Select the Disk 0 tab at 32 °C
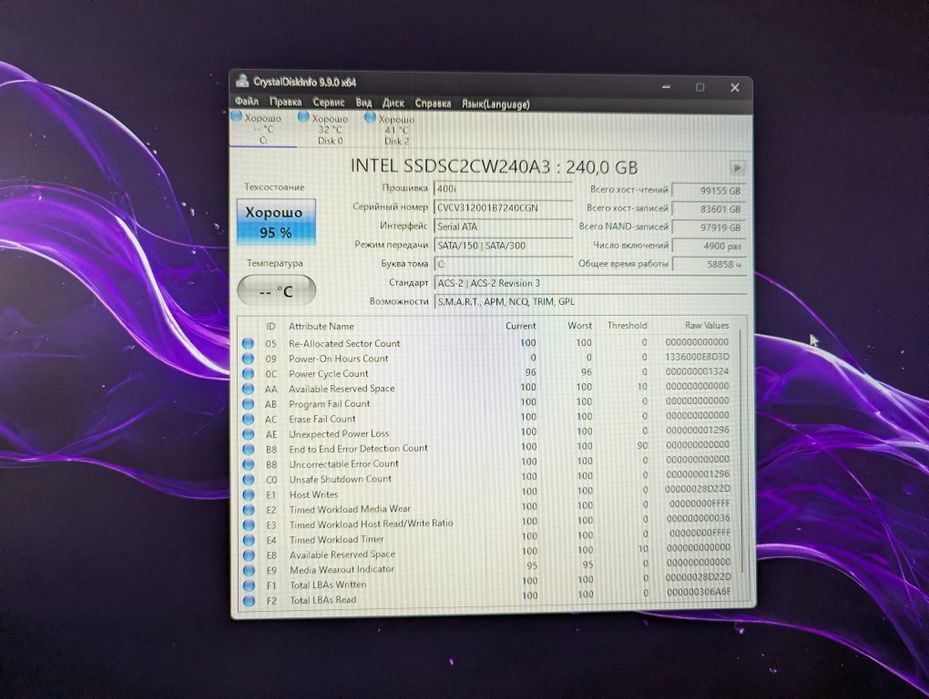 click(x=329, y=129)
